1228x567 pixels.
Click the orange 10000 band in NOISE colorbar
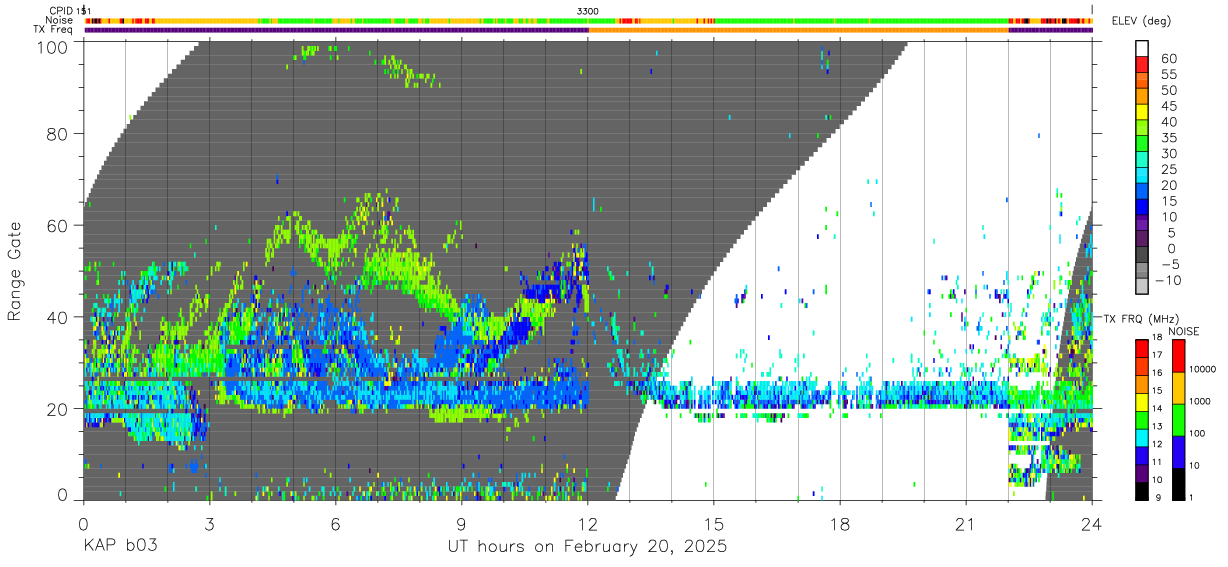click(x=1179, y=388)
